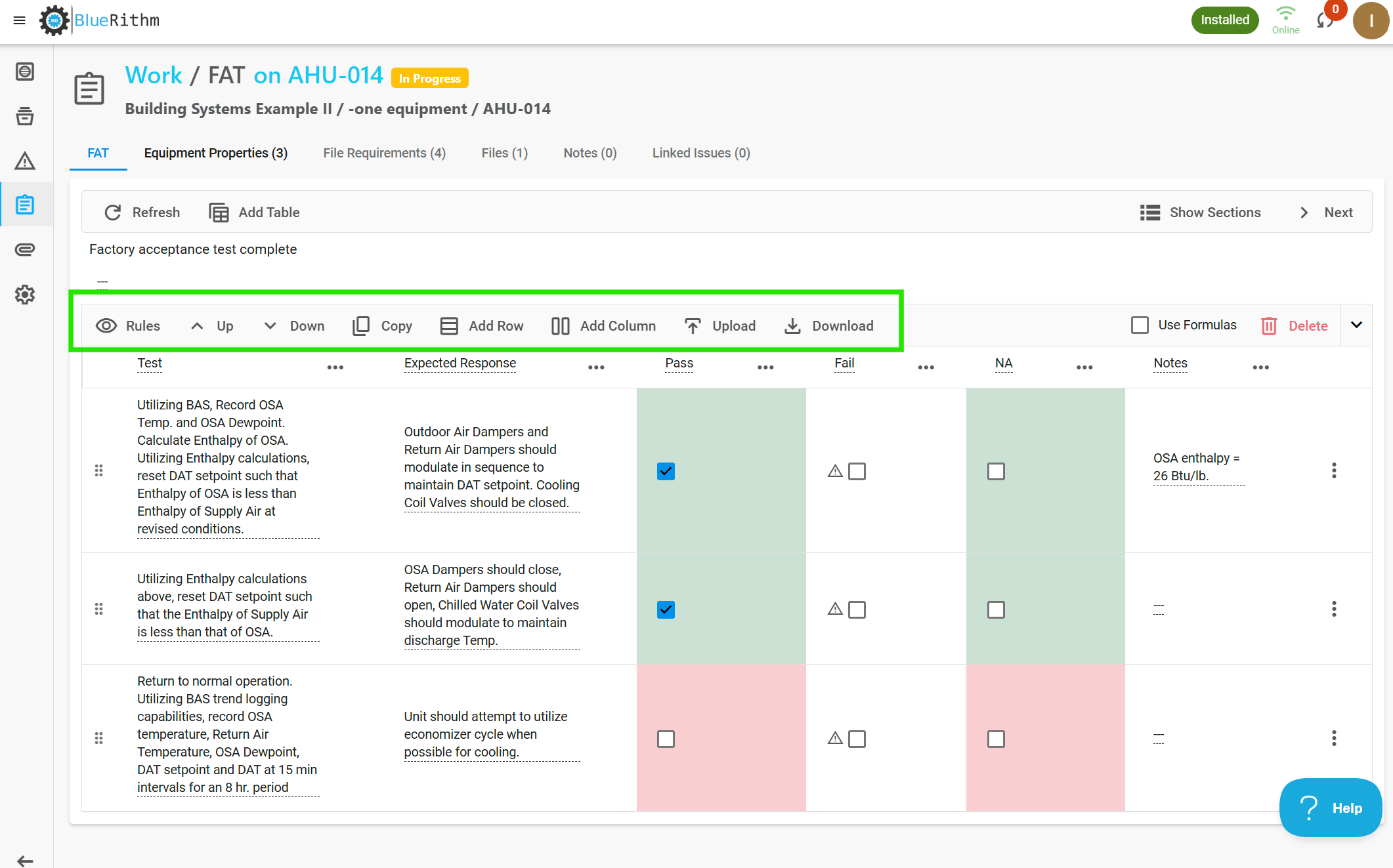
Task: Click drag handle of the first test row
Action: [98, 471]
